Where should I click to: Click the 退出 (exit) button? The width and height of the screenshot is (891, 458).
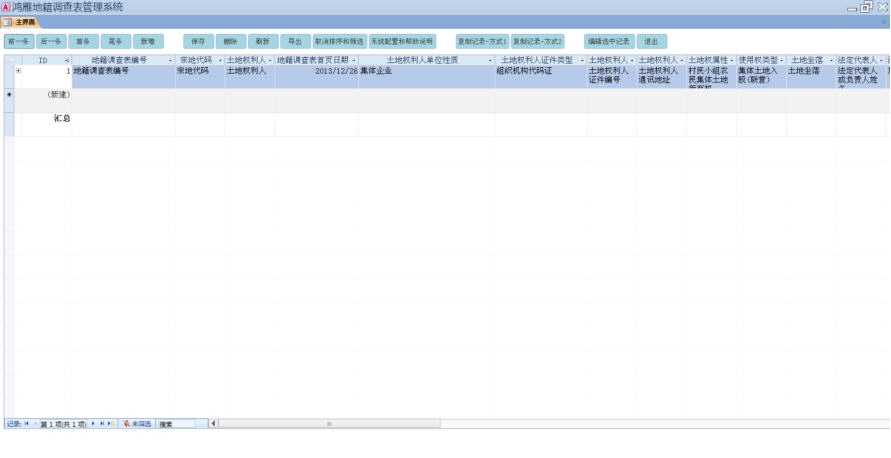point(652,41)
